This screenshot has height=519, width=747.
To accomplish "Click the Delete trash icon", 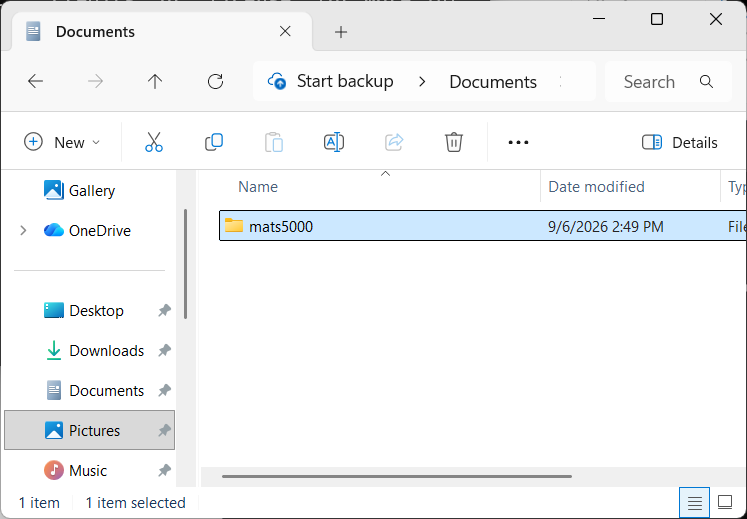I will (x=454, y=142).
